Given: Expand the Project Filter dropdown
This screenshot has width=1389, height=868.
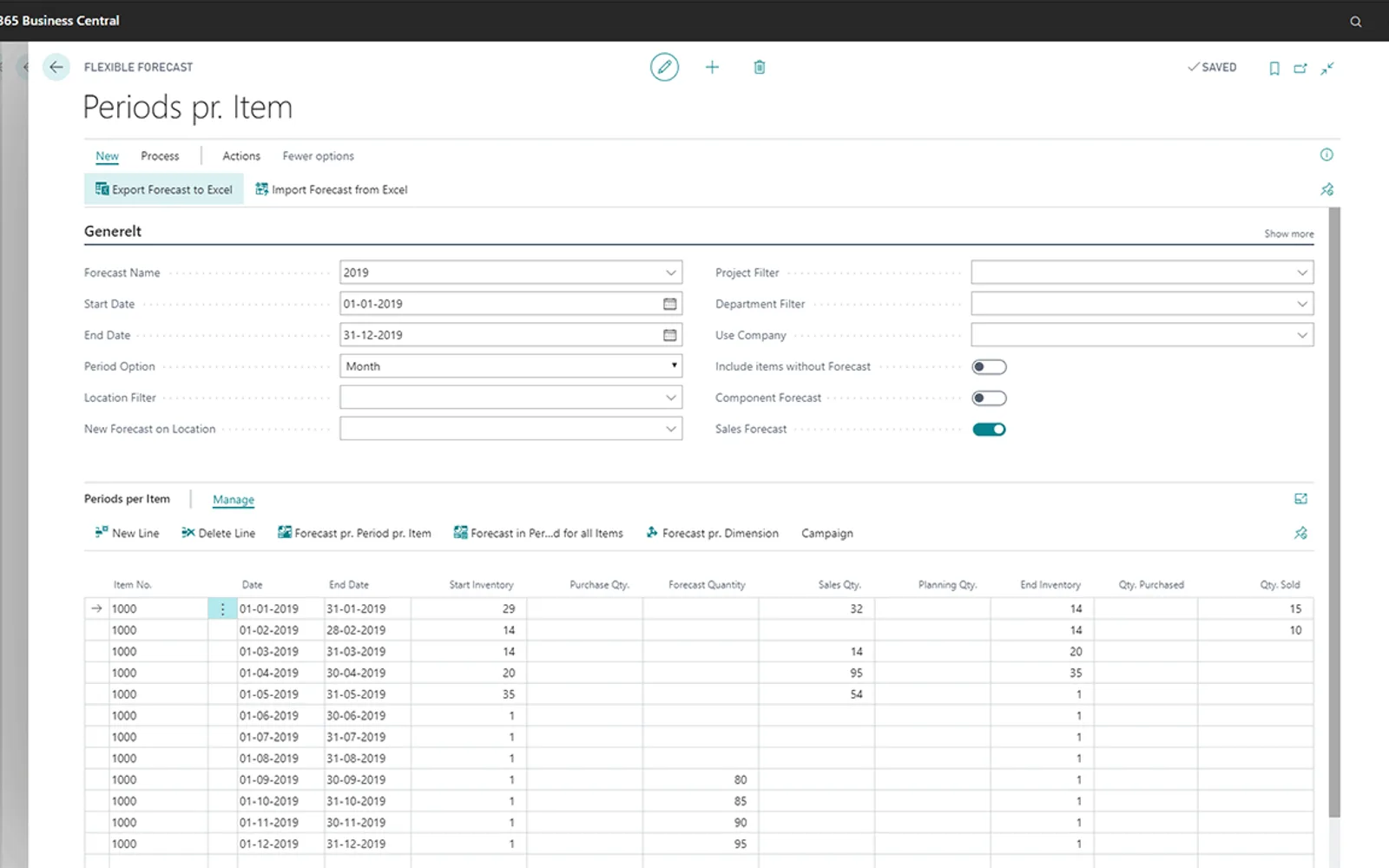Looking at the screenshot, I should point(1302,273).
